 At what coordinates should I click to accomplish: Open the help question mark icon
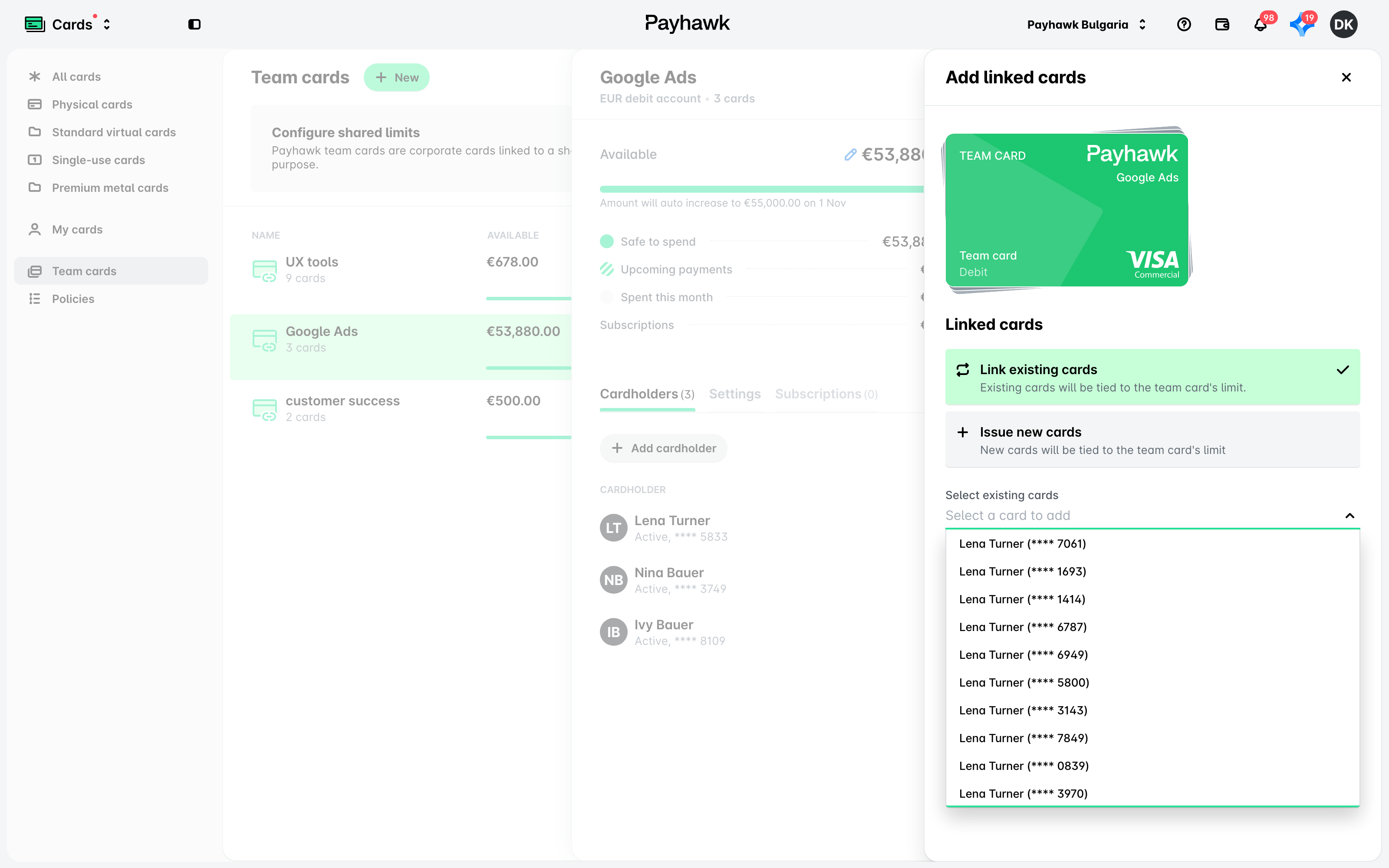pos(1184,24)
